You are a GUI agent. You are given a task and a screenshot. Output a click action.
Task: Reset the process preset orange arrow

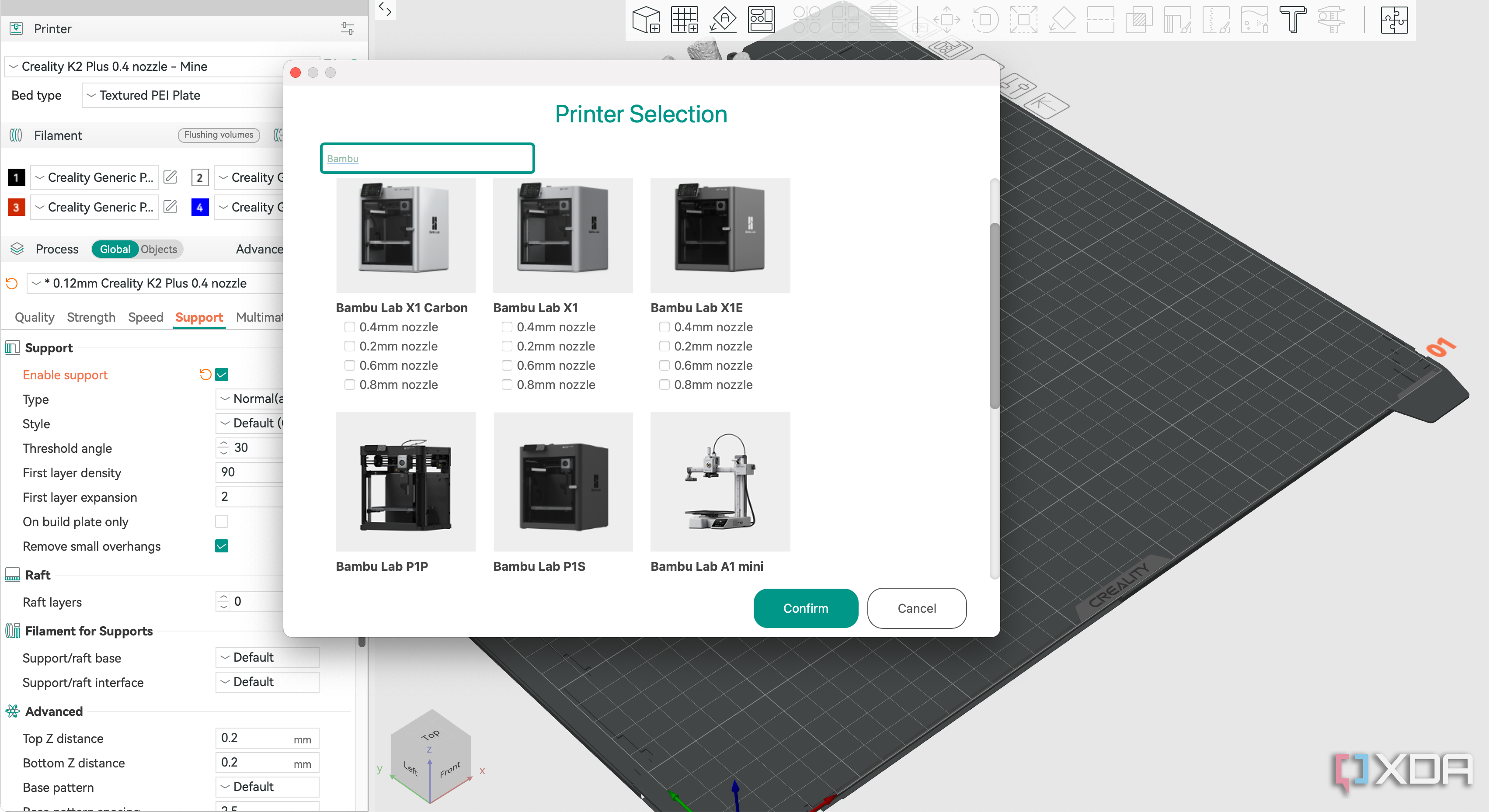coord(11,283)
